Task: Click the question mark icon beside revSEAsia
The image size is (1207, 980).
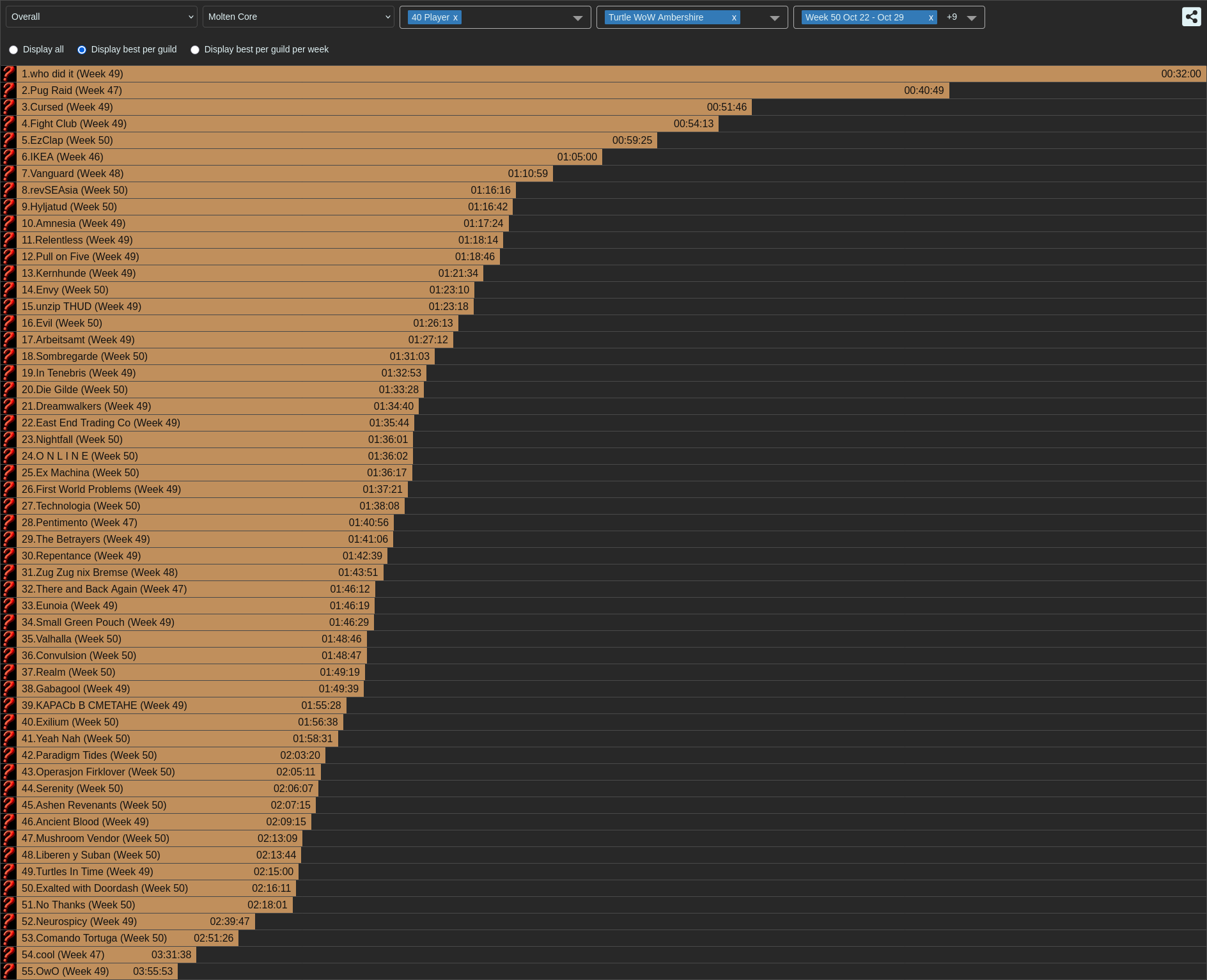Action: click(x=8, y=190)
